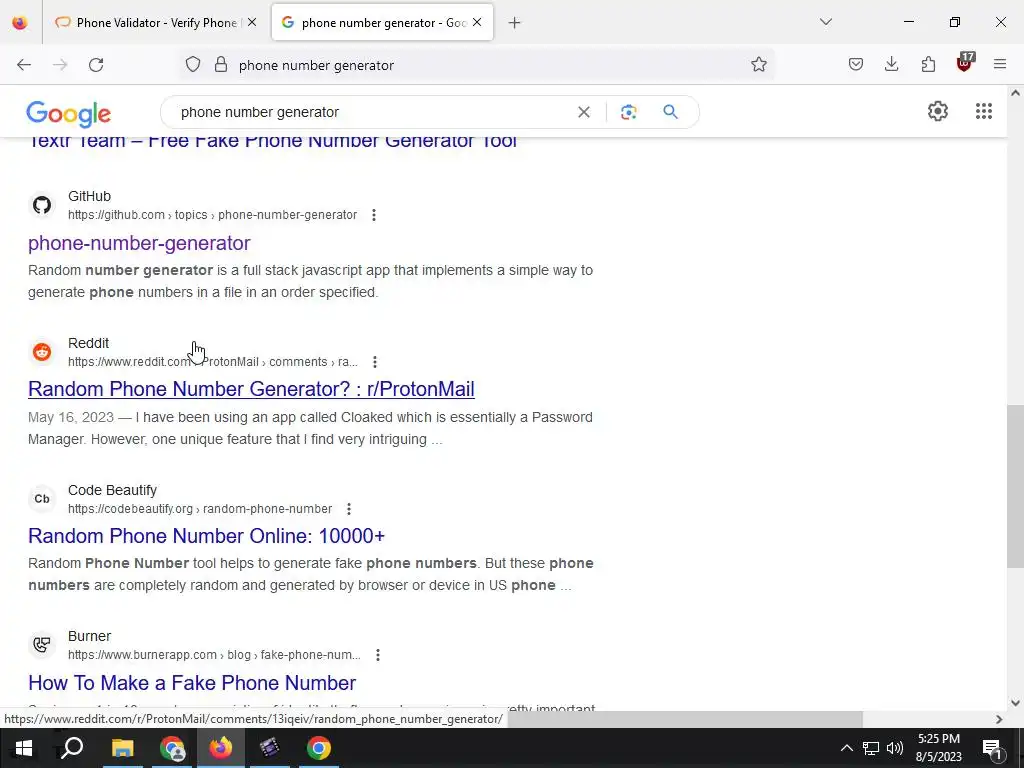Screen dimensions: 1024x768
Task: Open the uBlock Origin extension icon
Action: [965, 63]
